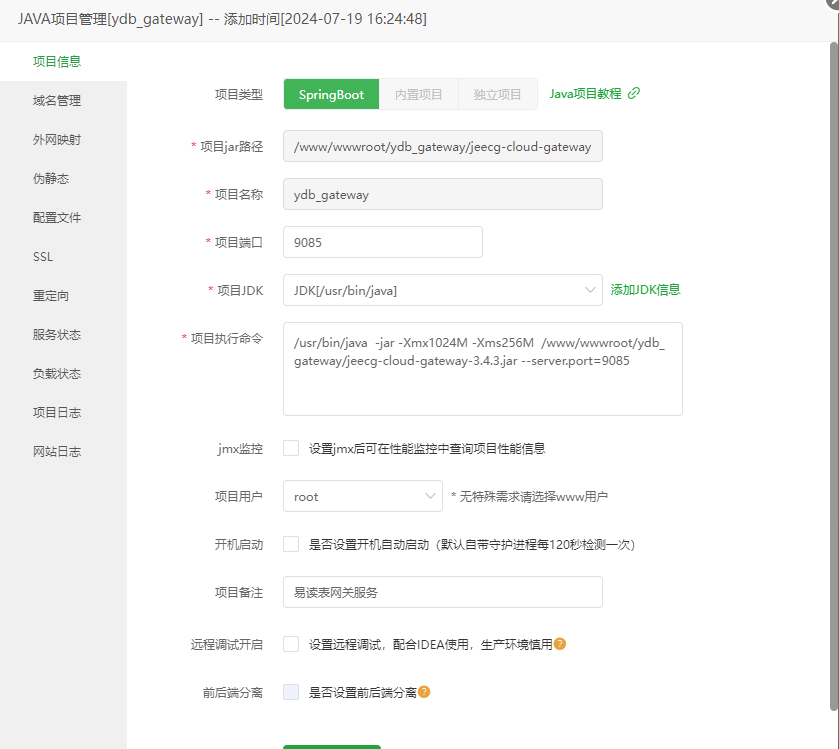
Task: Click into 项目执行命令 textarea
Action: pyautogui.click(x=483, y=369)
